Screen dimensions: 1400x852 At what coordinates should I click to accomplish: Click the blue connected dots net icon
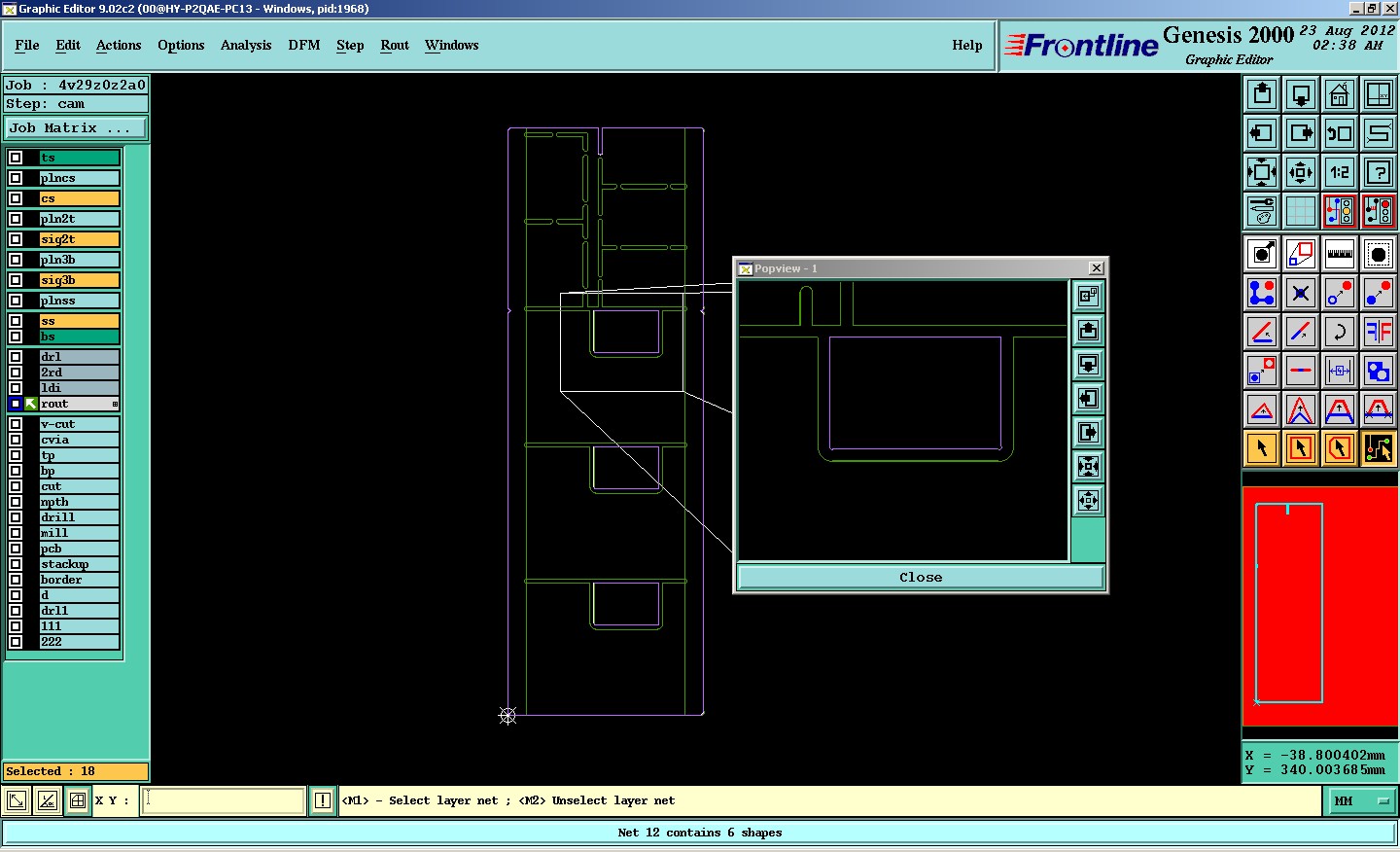click(x=1262, y=293)
